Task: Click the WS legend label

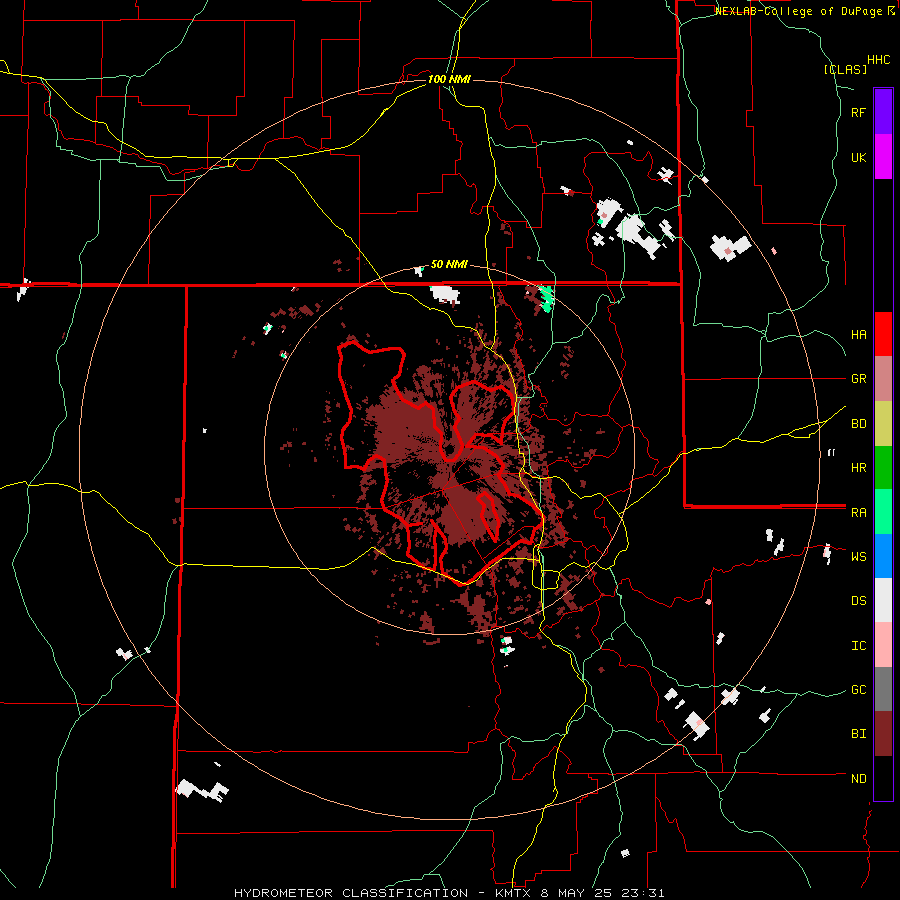Action: click(858, 557)
